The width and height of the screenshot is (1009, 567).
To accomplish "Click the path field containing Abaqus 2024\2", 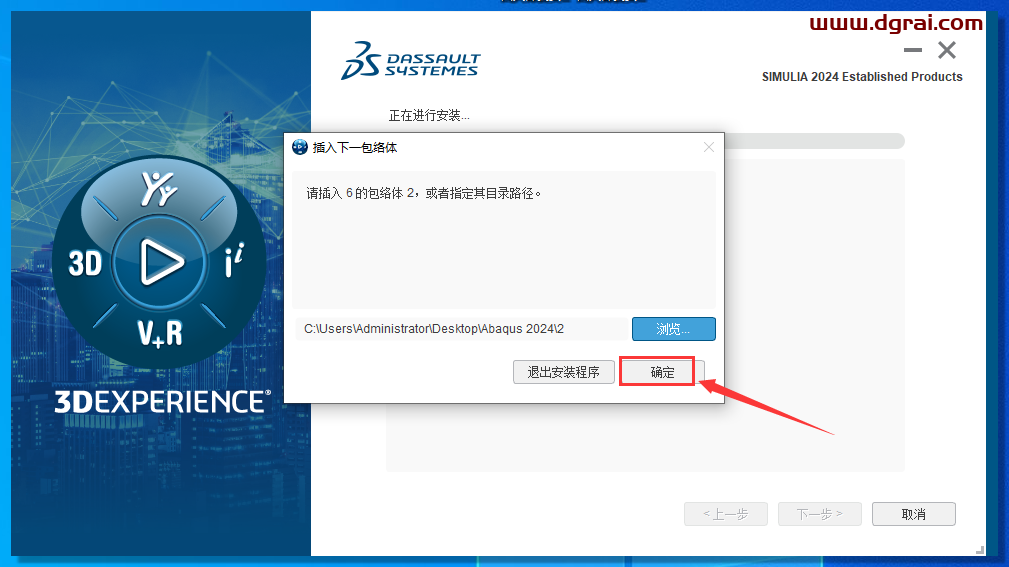I will 461,329.
